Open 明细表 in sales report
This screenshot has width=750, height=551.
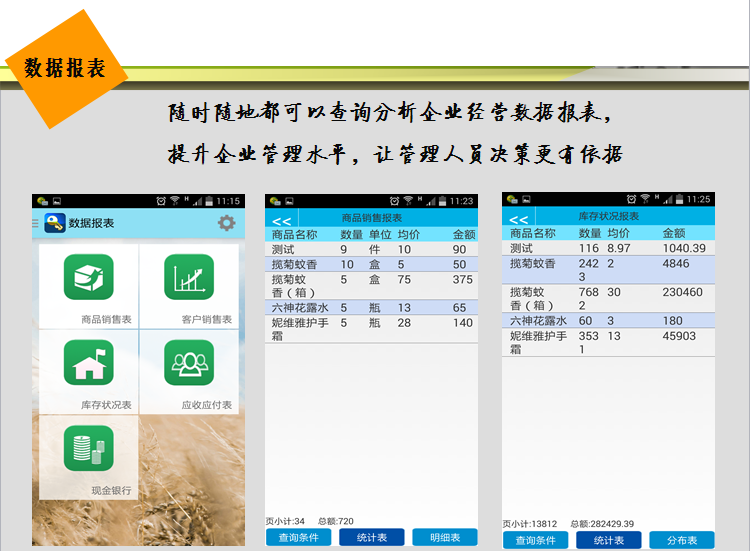point(444,538)
